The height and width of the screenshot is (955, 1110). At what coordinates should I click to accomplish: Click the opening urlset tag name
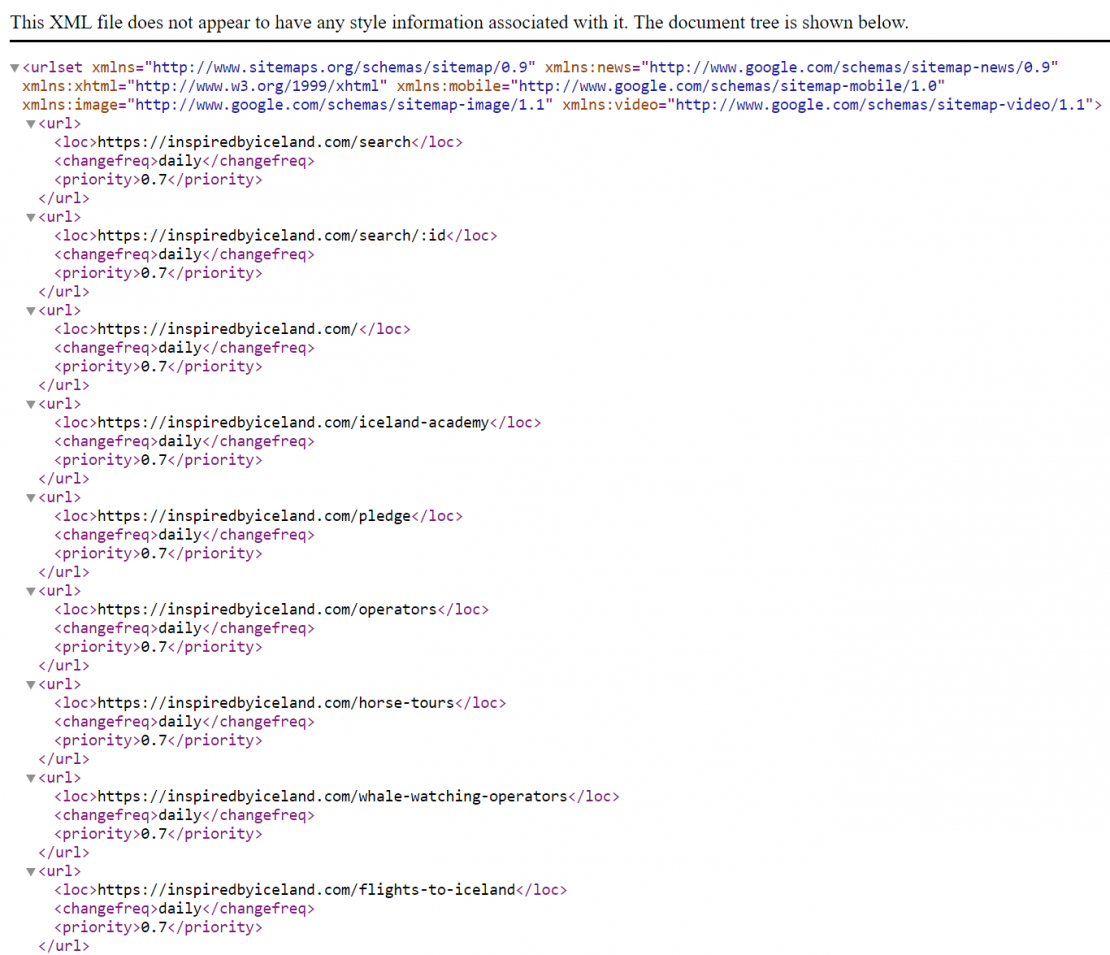point(57,67)
